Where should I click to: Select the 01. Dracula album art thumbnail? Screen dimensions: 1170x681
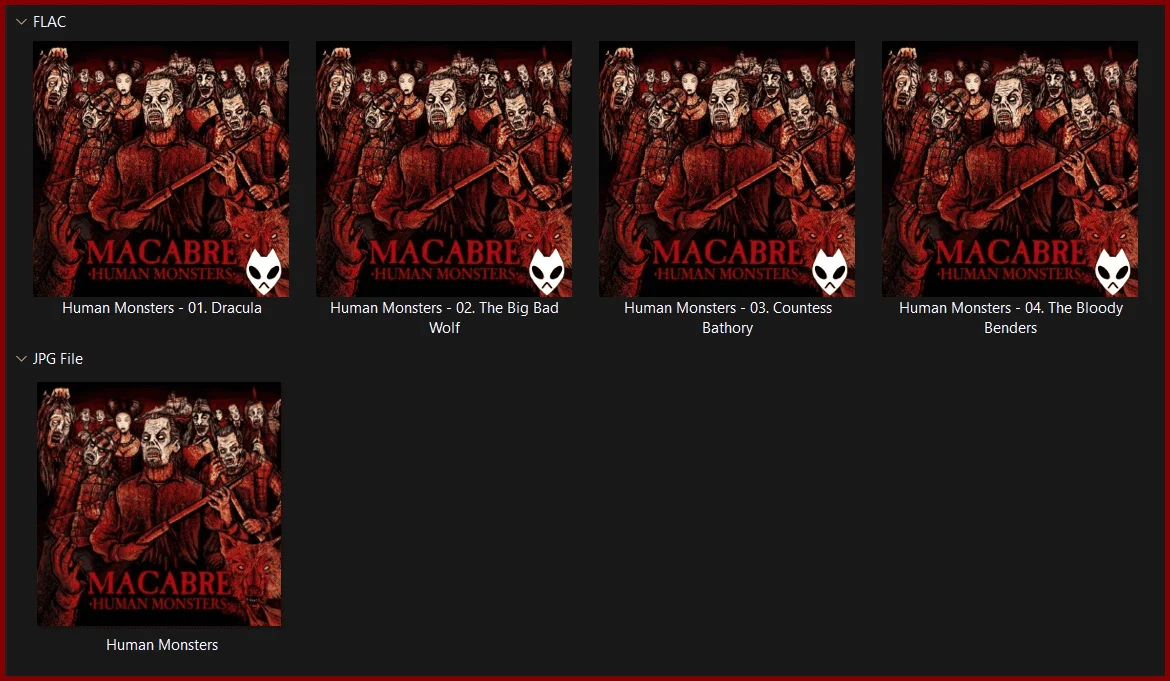click(x=161, y=169)
